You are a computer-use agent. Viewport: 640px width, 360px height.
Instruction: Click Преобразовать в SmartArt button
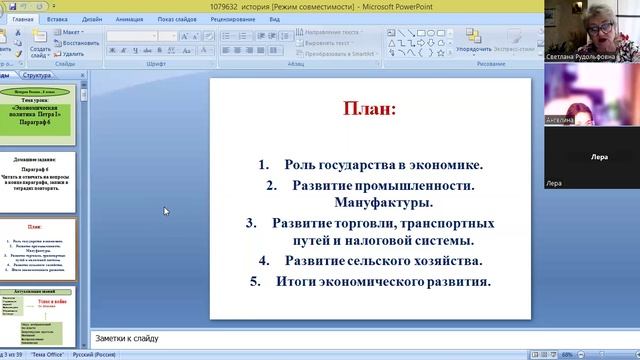337,54
